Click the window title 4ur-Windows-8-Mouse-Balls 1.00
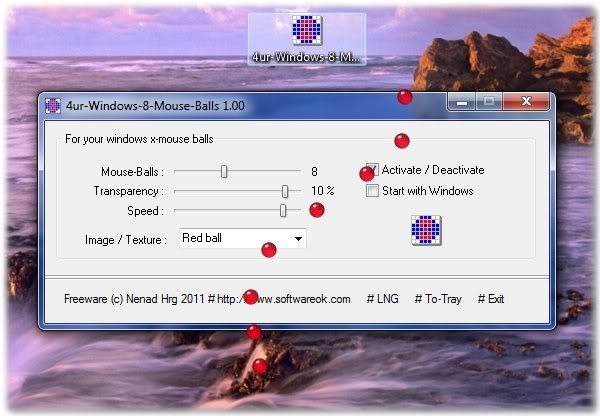 [x=155, y=106]
